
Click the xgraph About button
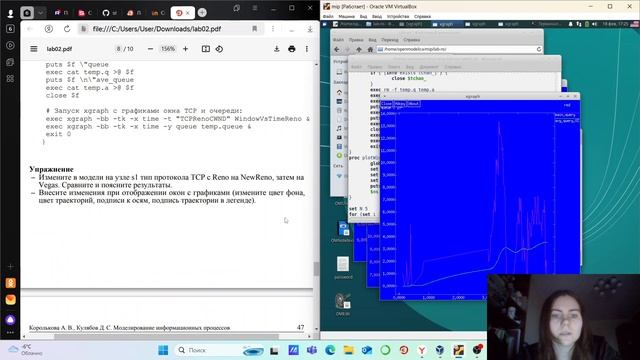413,104
